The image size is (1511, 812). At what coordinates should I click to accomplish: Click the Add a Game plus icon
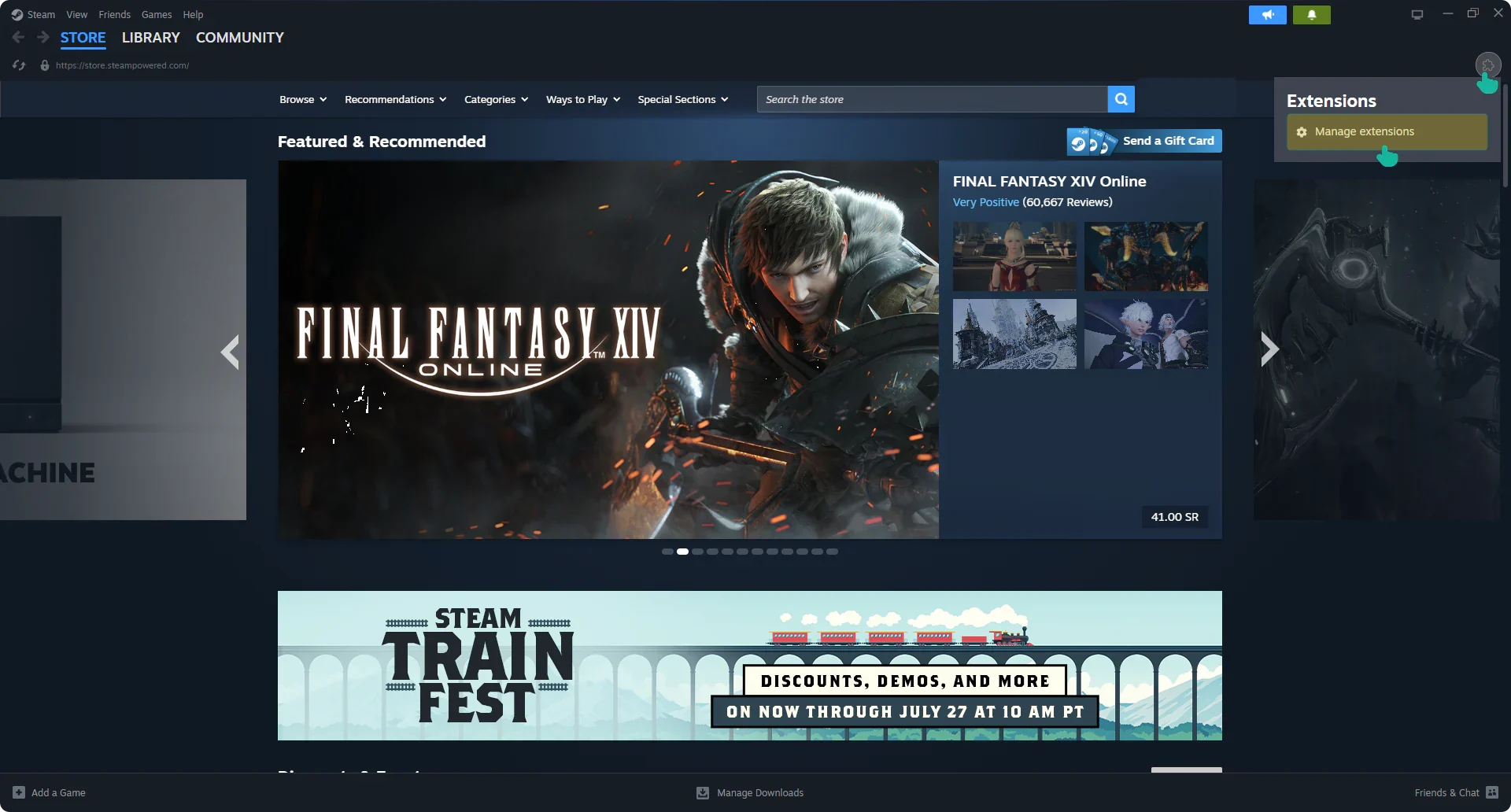(x=19, y=792)
